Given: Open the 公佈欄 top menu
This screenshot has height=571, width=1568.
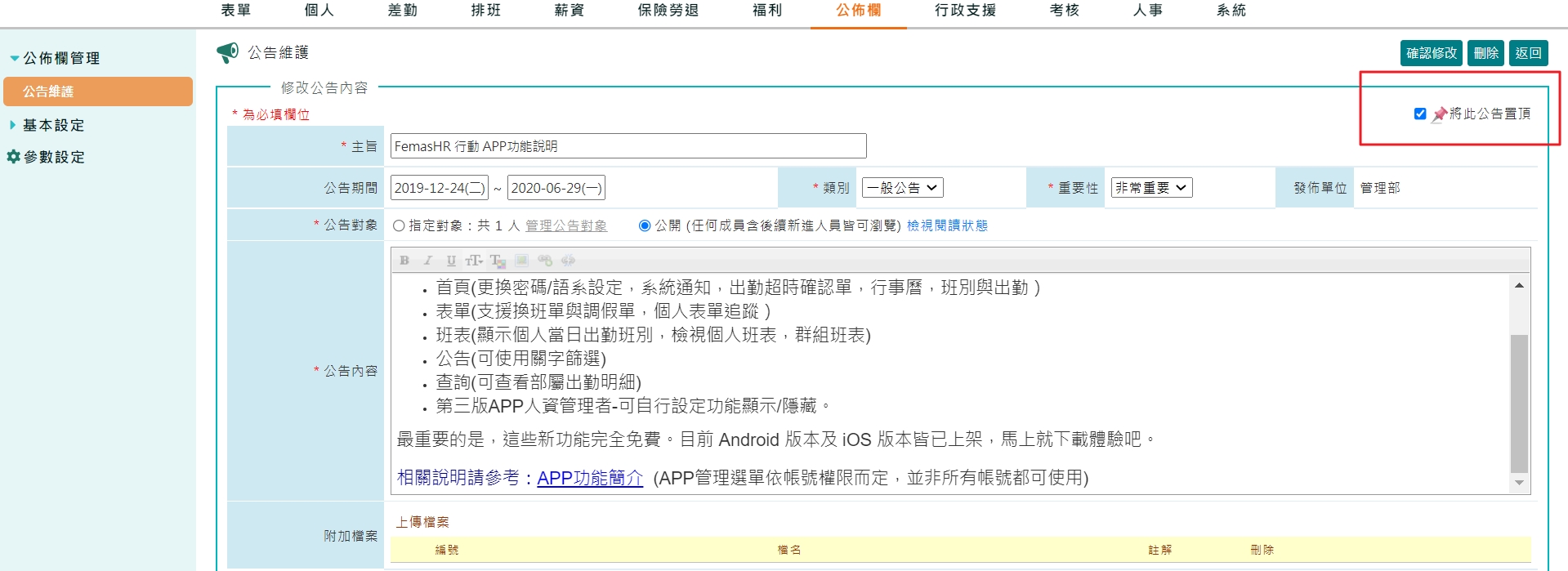Looking at the screenshot, I should [859, 11].
